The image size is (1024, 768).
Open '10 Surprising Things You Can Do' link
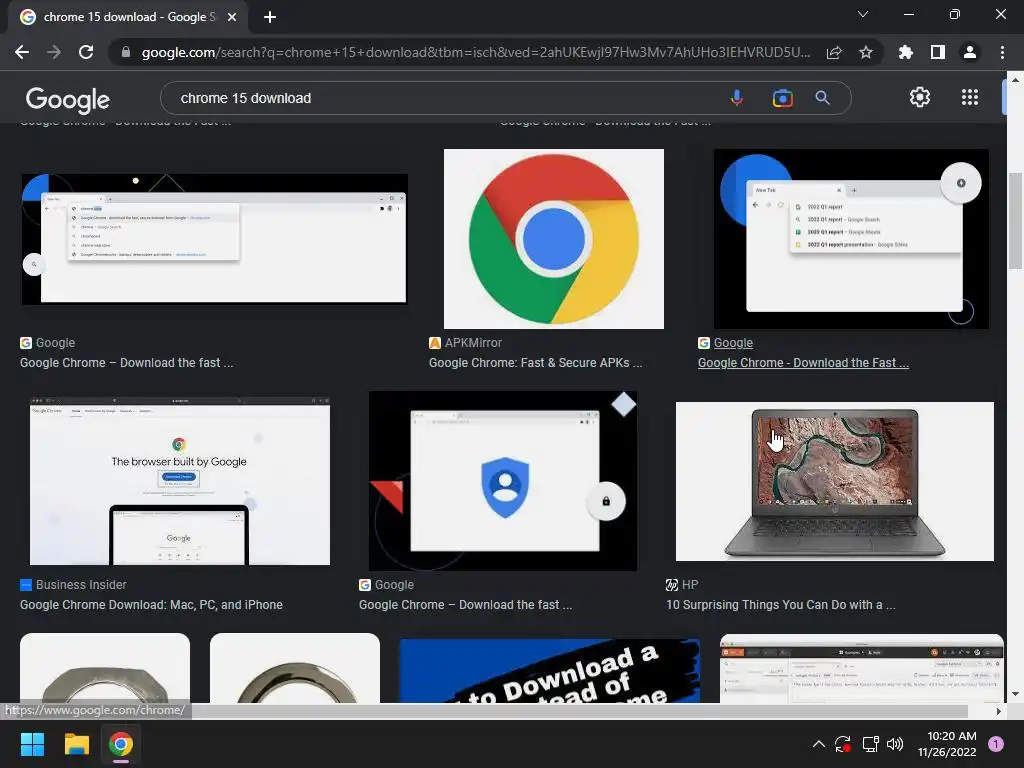(x=781, y=605)
